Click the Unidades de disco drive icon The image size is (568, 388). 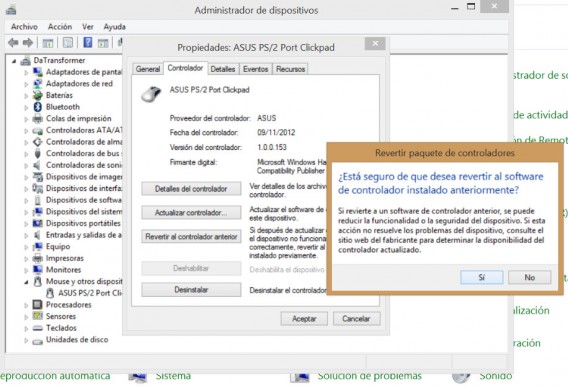click(38, 341)
